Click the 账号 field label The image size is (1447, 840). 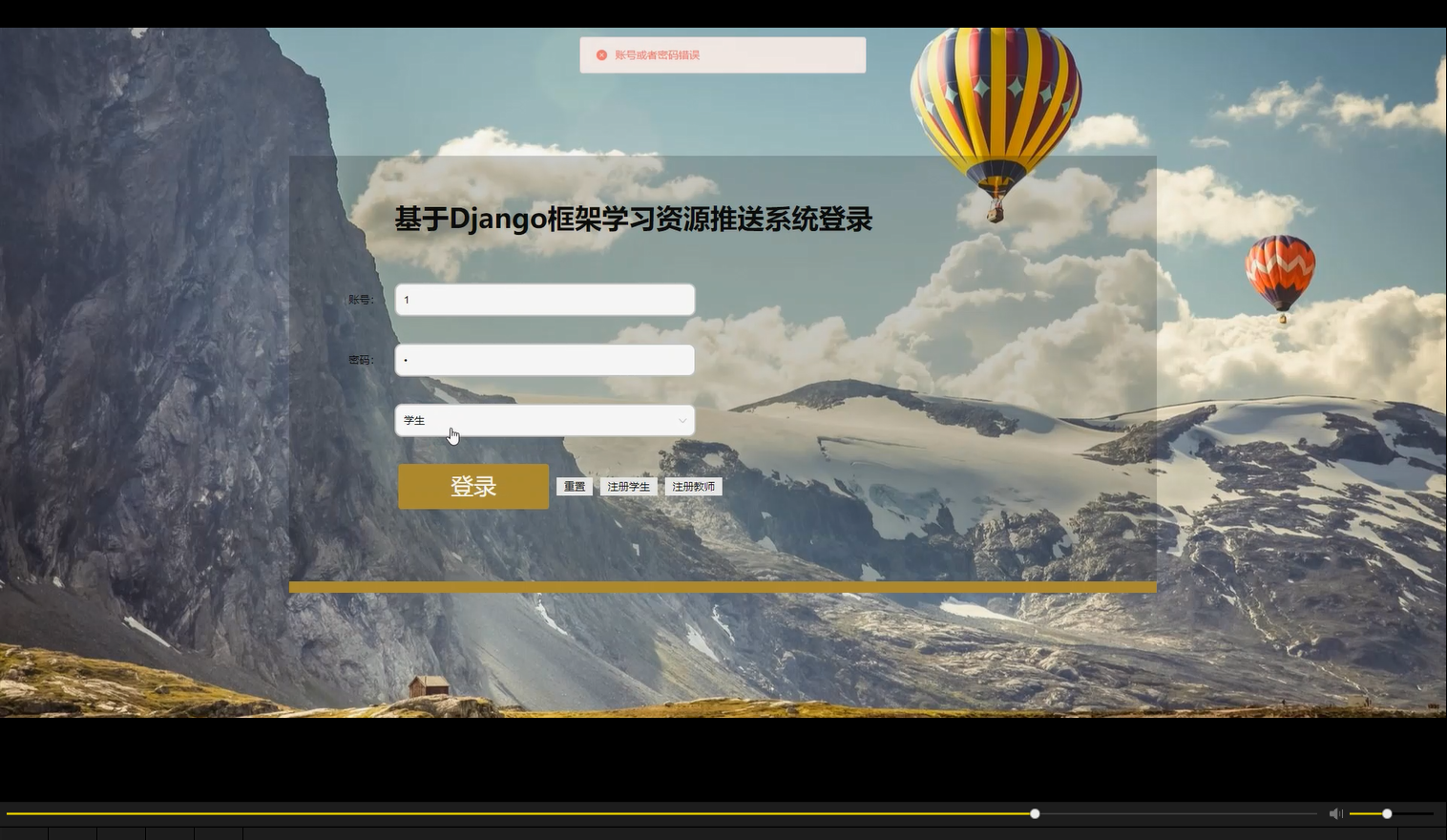pos(362,299)
